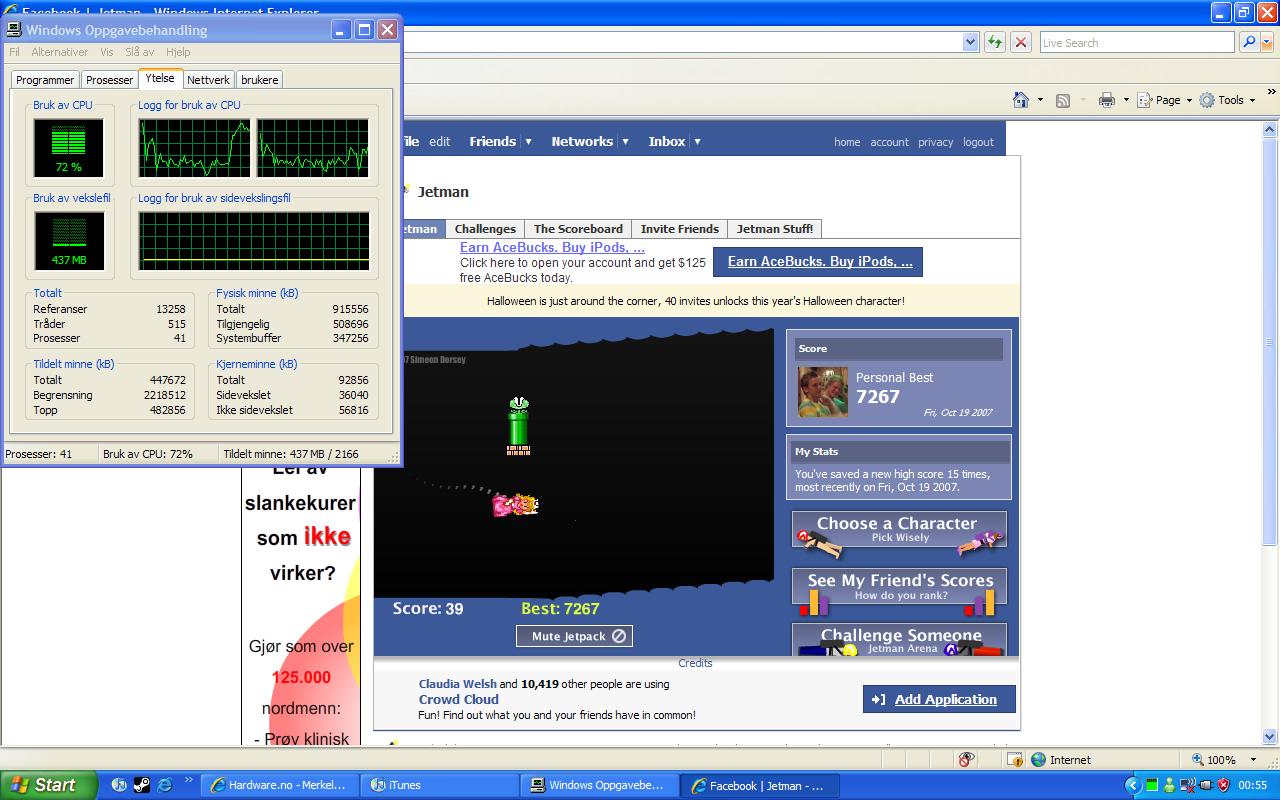
Task: Switch to the Programmer tab
Action: [45, 80]
